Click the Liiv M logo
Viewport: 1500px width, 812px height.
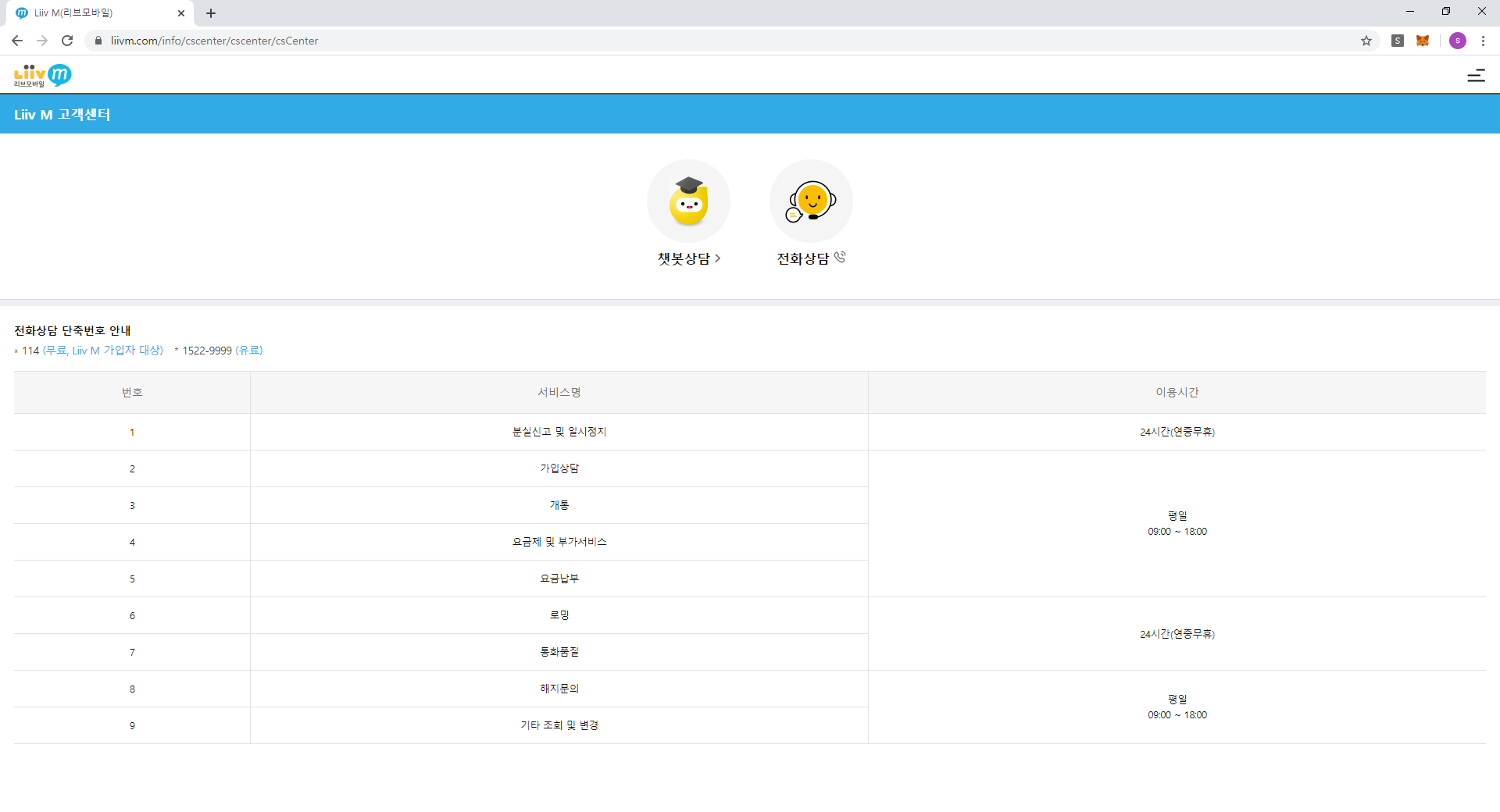click(x=43, y=76)
